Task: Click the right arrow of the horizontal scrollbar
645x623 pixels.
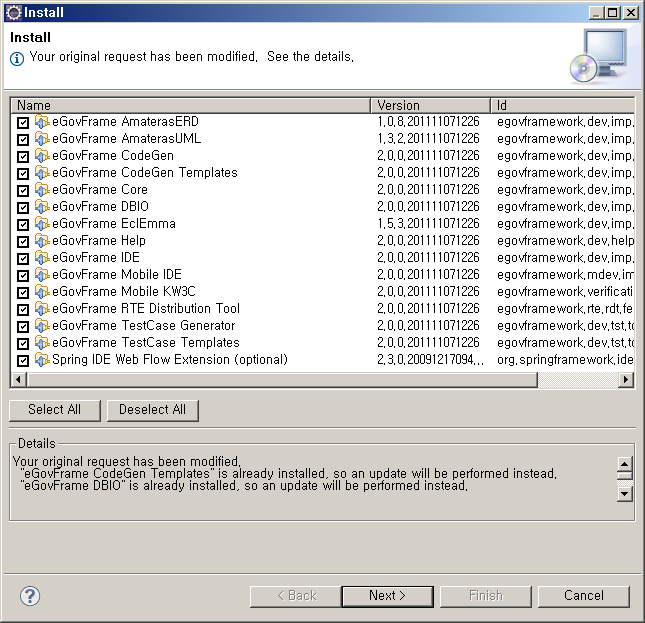Action: (626, 380)
